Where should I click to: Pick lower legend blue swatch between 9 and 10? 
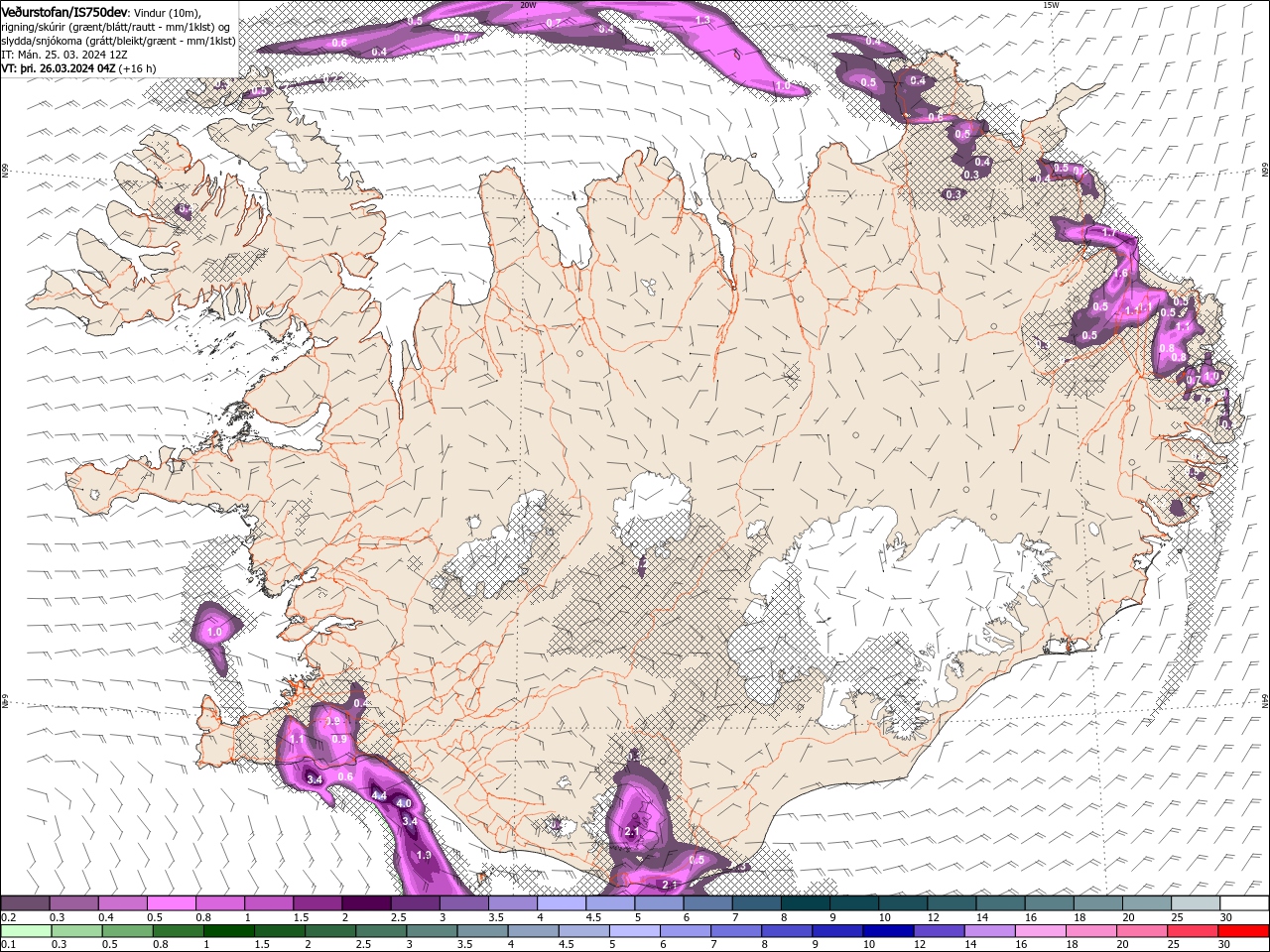pyautogui.click(x=837, y=931)
